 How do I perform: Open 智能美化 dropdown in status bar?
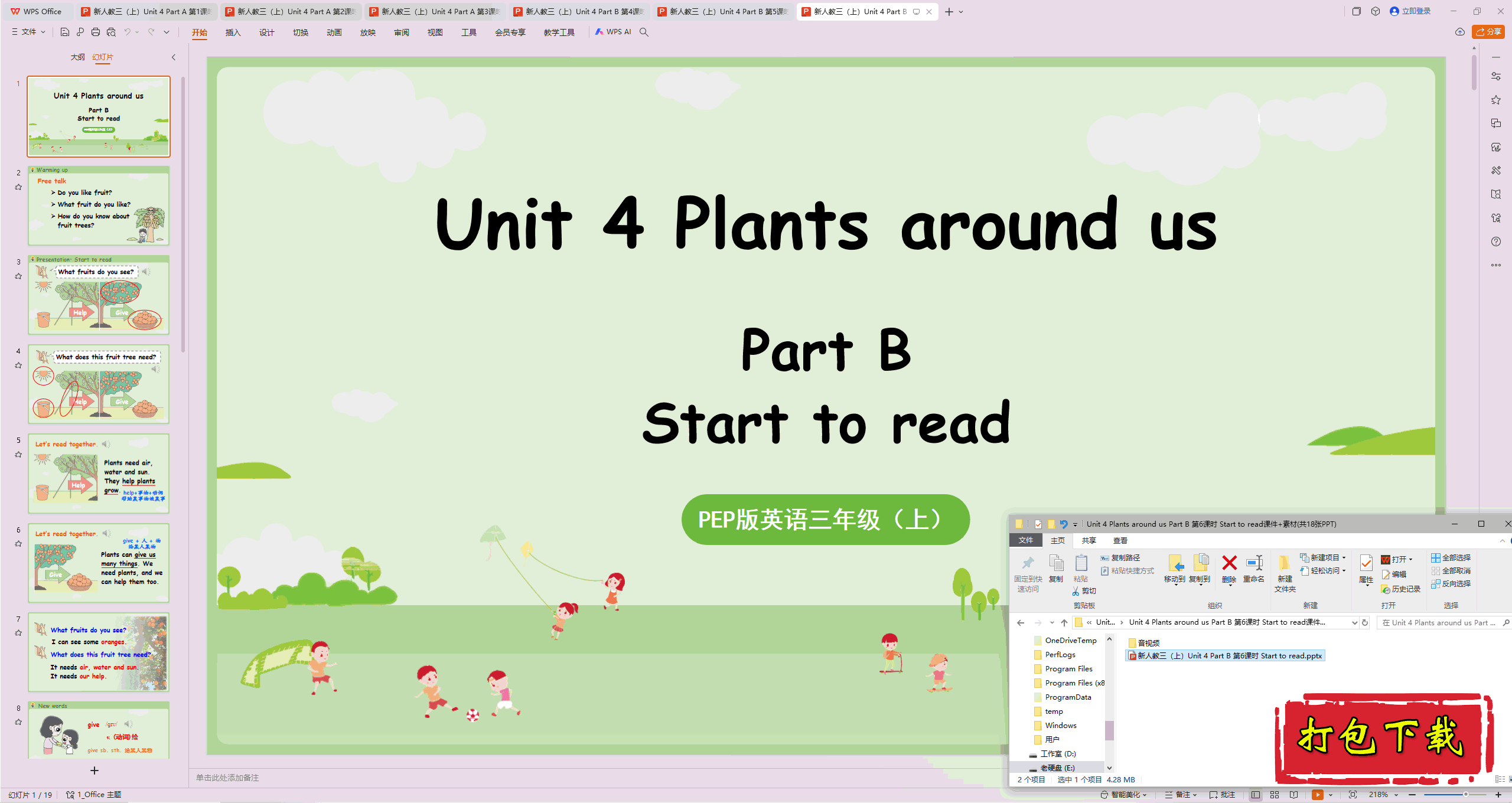tap(1123, 795)
